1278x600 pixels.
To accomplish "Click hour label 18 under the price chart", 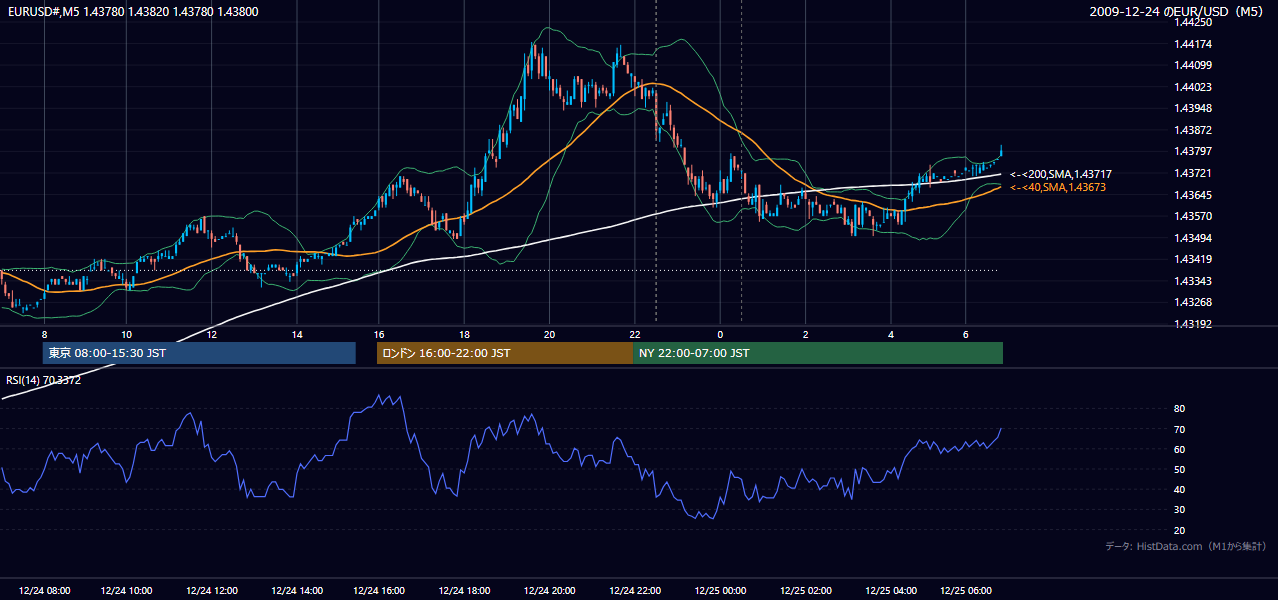I will click(465, 334).
